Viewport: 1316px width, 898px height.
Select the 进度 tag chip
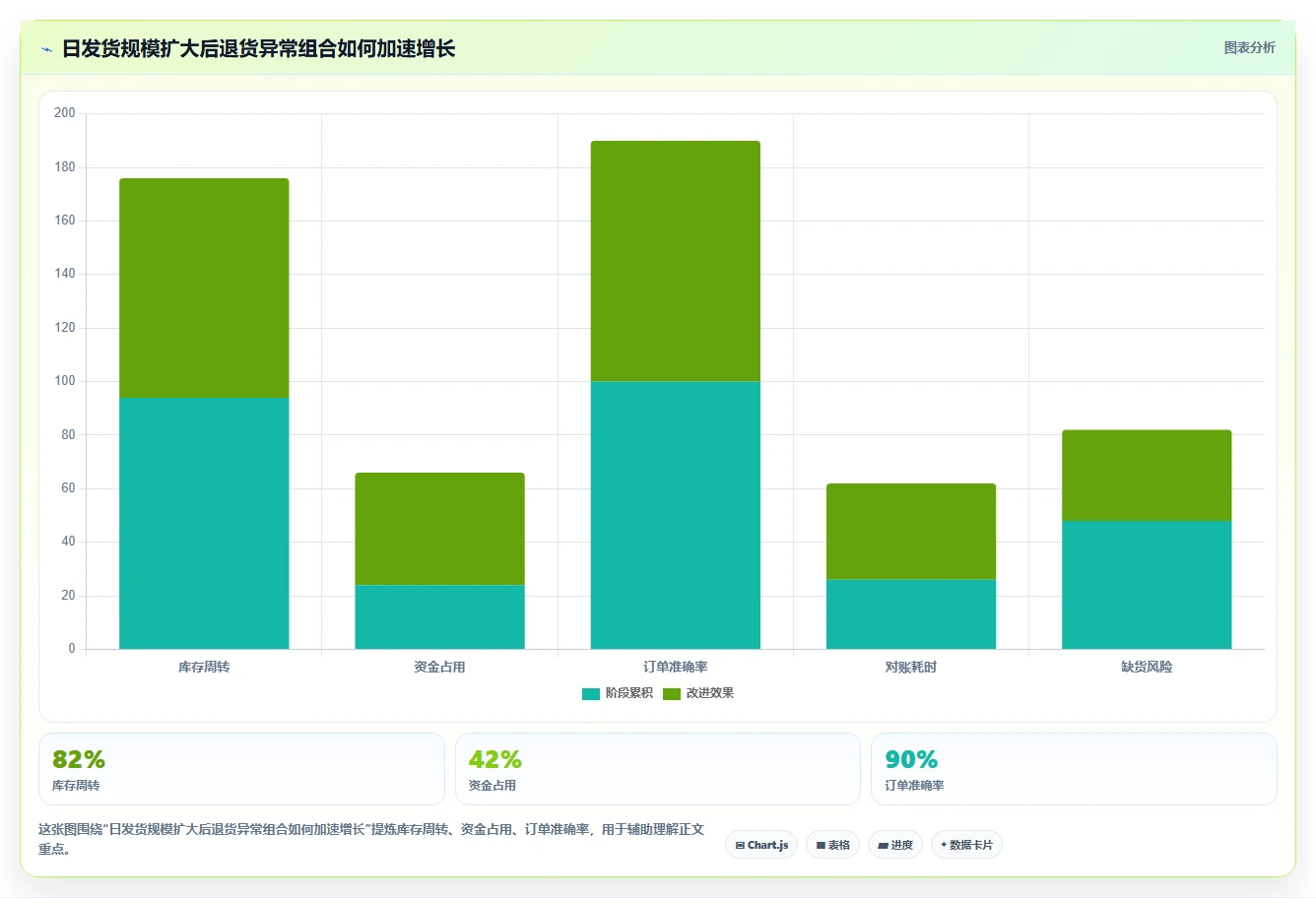(x=894, y=845)
